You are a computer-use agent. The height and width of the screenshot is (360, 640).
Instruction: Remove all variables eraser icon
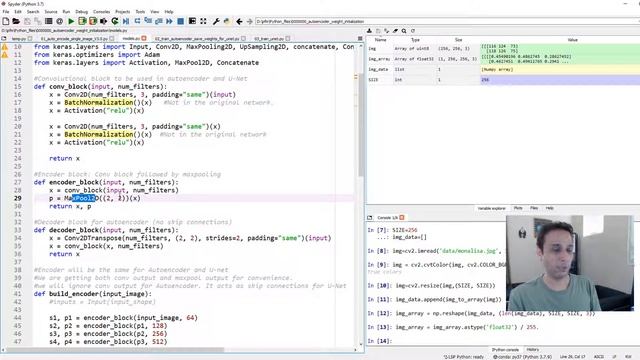point(395,31)
